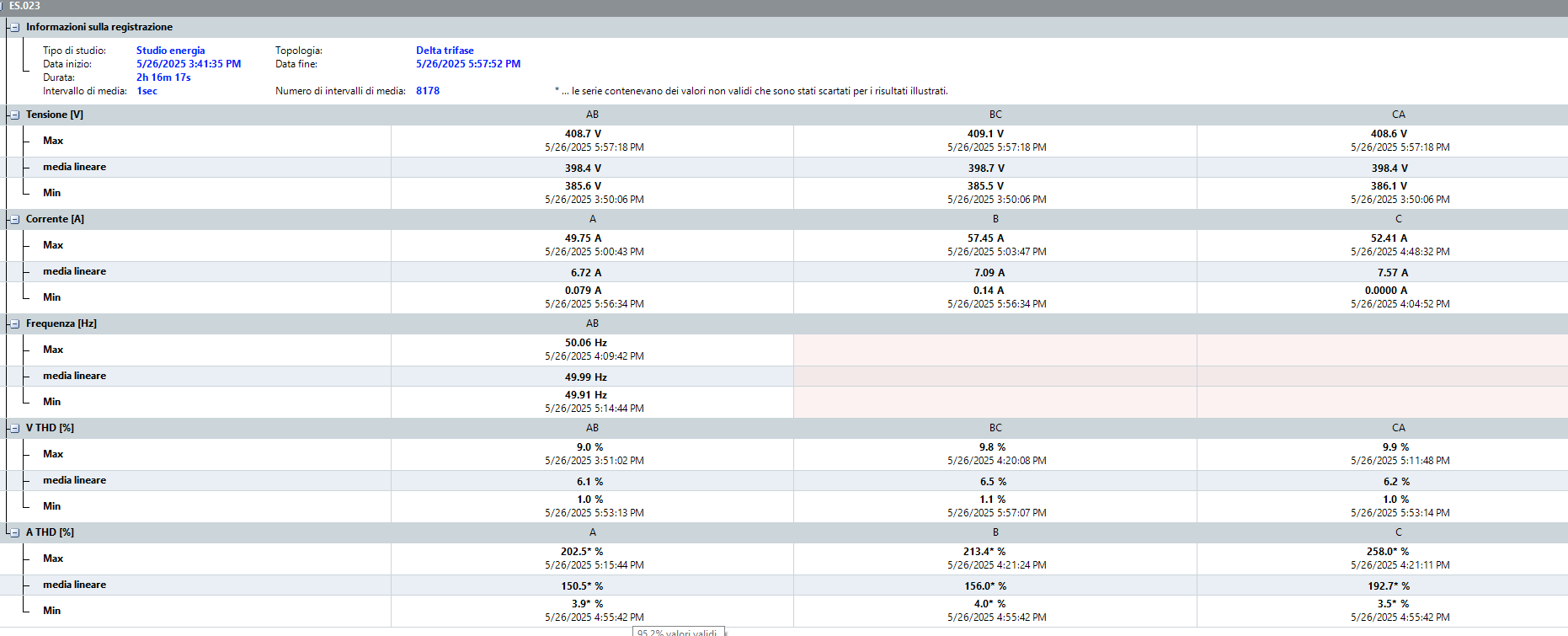The height and width of the screenshot is (636, 1568).
Task: Select the Studio energia study type value
Action: pyautogui.click(x=171, y=51)
